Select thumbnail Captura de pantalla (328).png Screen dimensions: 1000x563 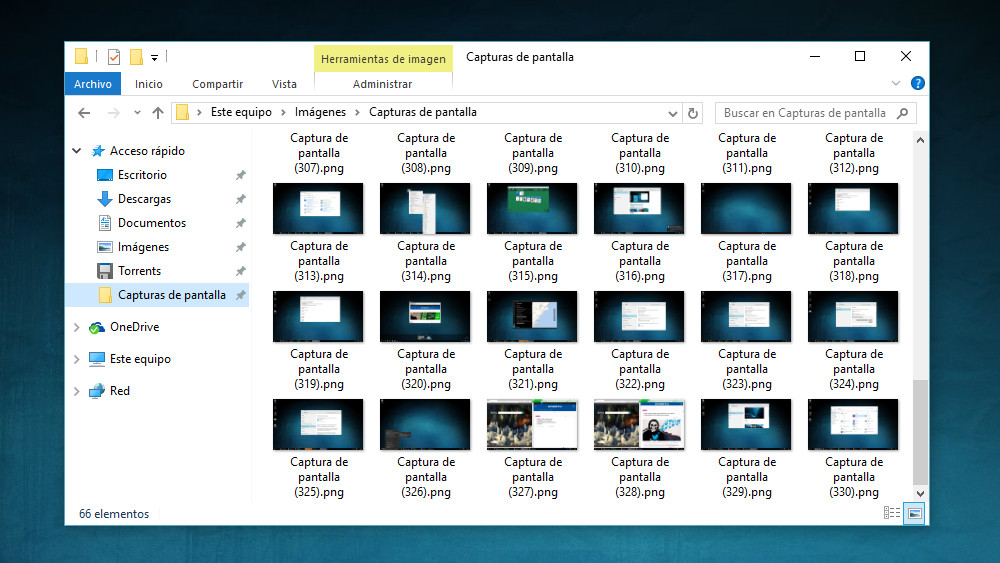(639, 425)
